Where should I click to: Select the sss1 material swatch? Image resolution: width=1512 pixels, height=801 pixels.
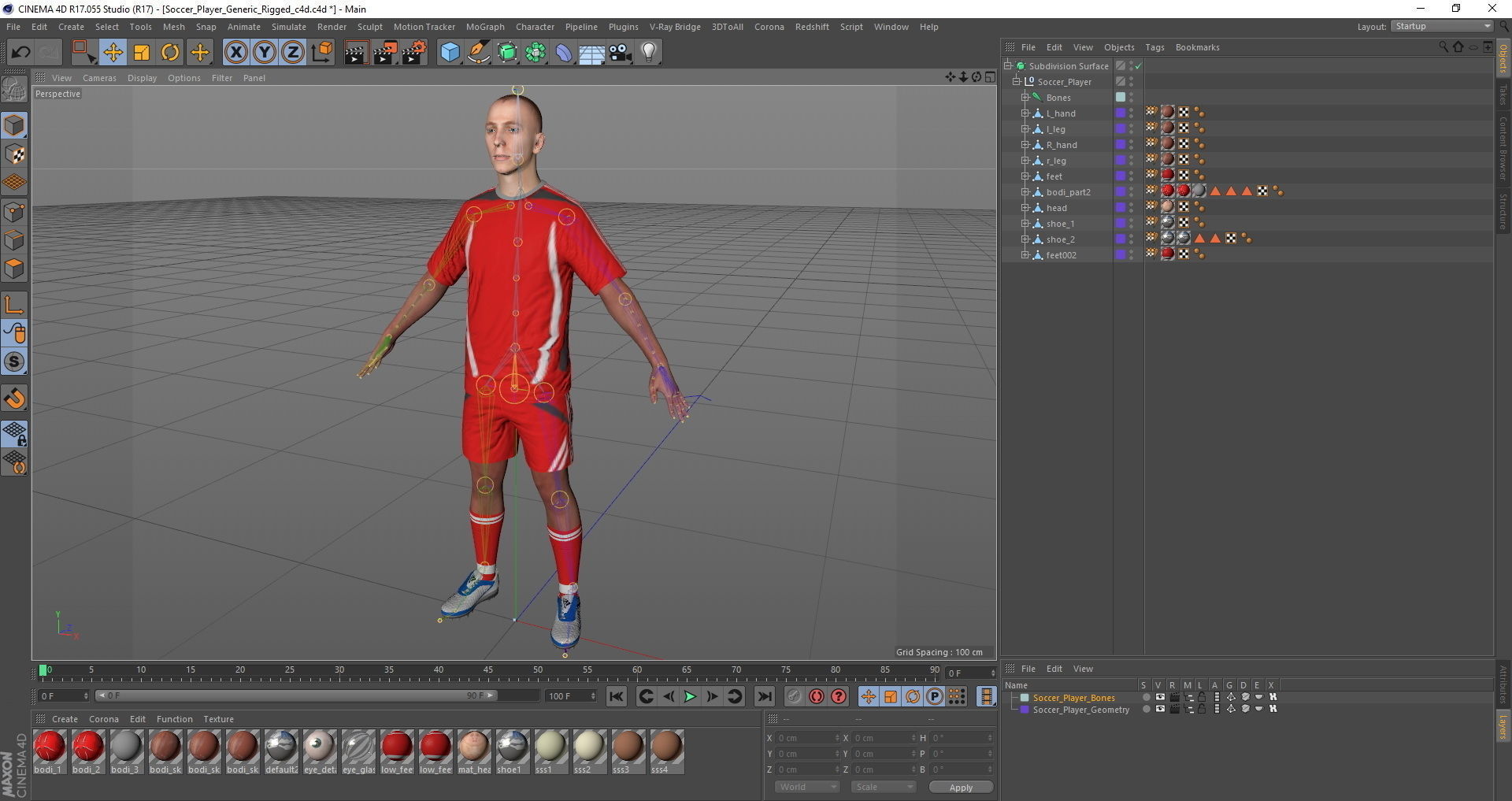[x=550, y=751]
